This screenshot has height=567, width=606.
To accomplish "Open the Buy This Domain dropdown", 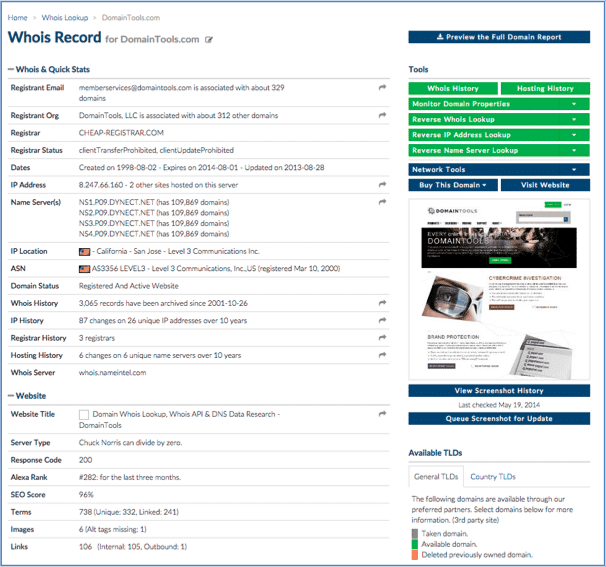I will 453,185.
